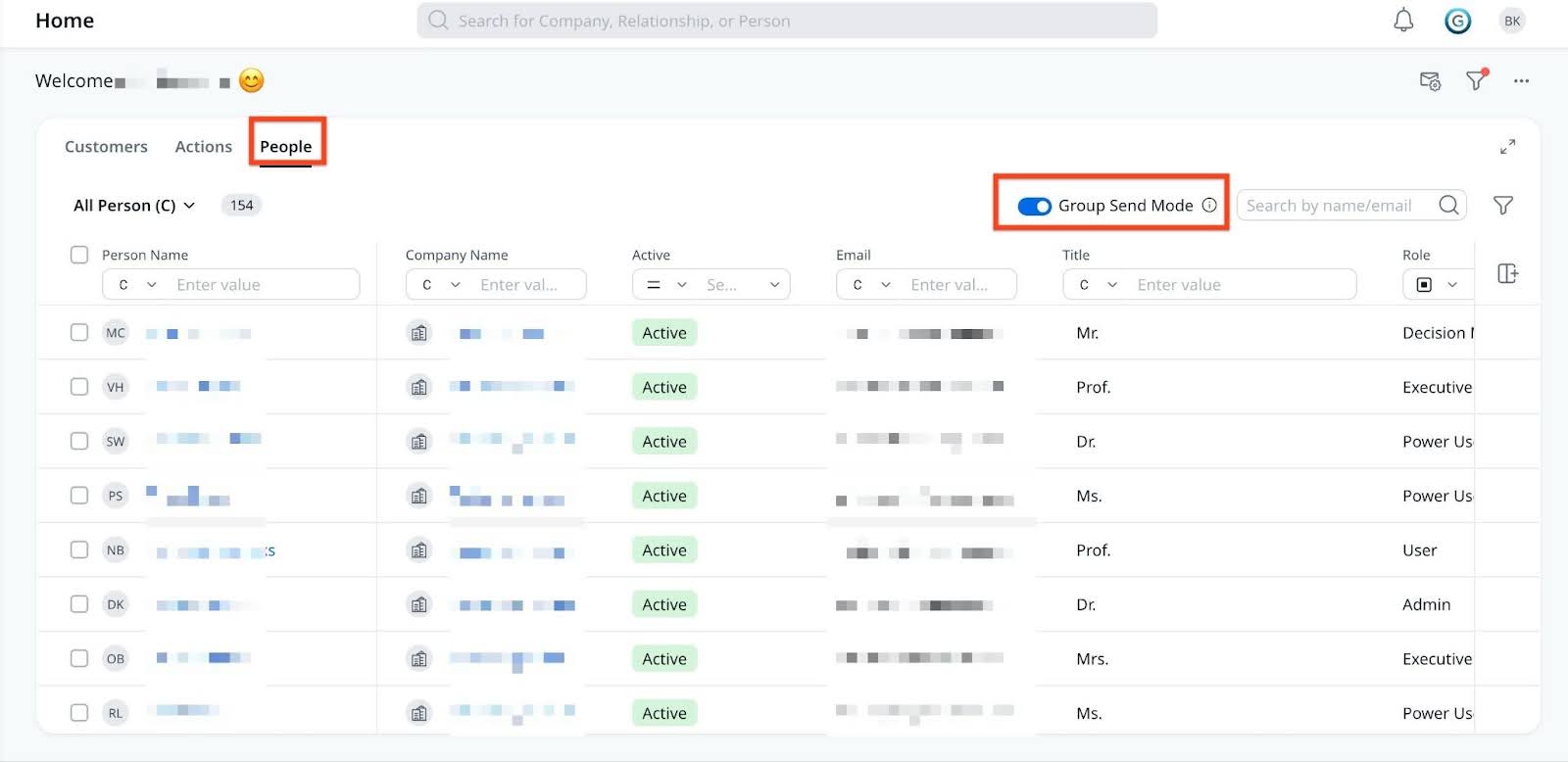Open the Role column filter dropdown
The image size is (1568, 762).
click(x=1437, y=285)
